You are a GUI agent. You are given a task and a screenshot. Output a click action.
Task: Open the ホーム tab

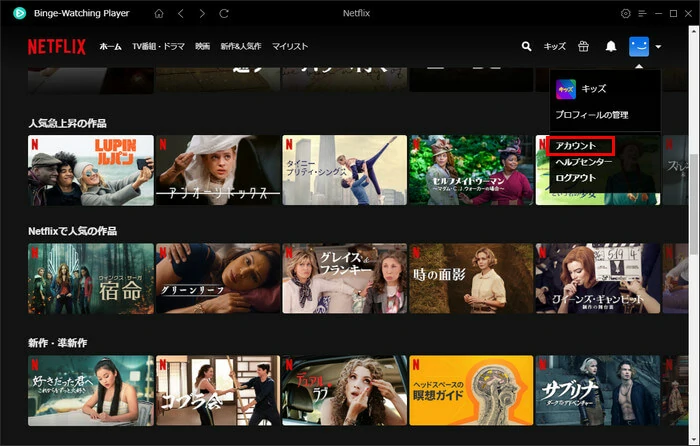pos(110,46)
